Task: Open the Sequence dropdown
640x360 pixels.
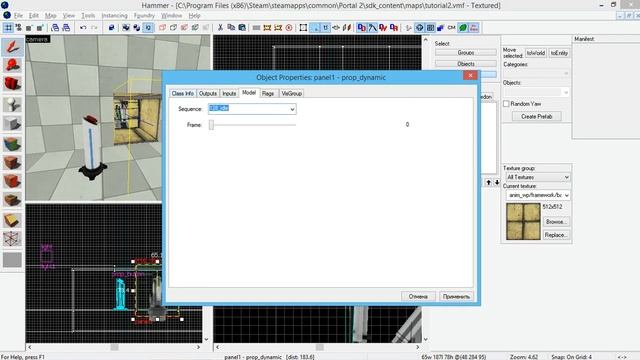Action: [x=292, y=109]
